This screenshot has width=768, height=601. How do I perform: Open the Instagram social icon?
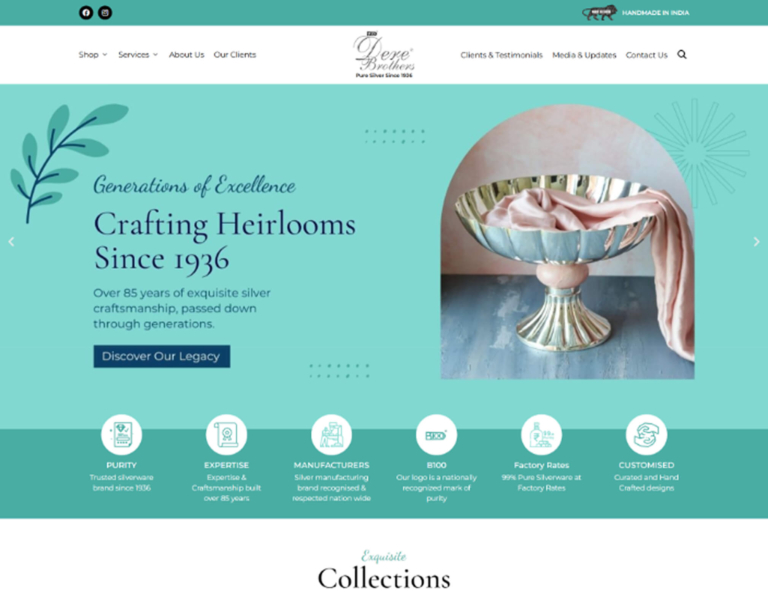[105, 13]
